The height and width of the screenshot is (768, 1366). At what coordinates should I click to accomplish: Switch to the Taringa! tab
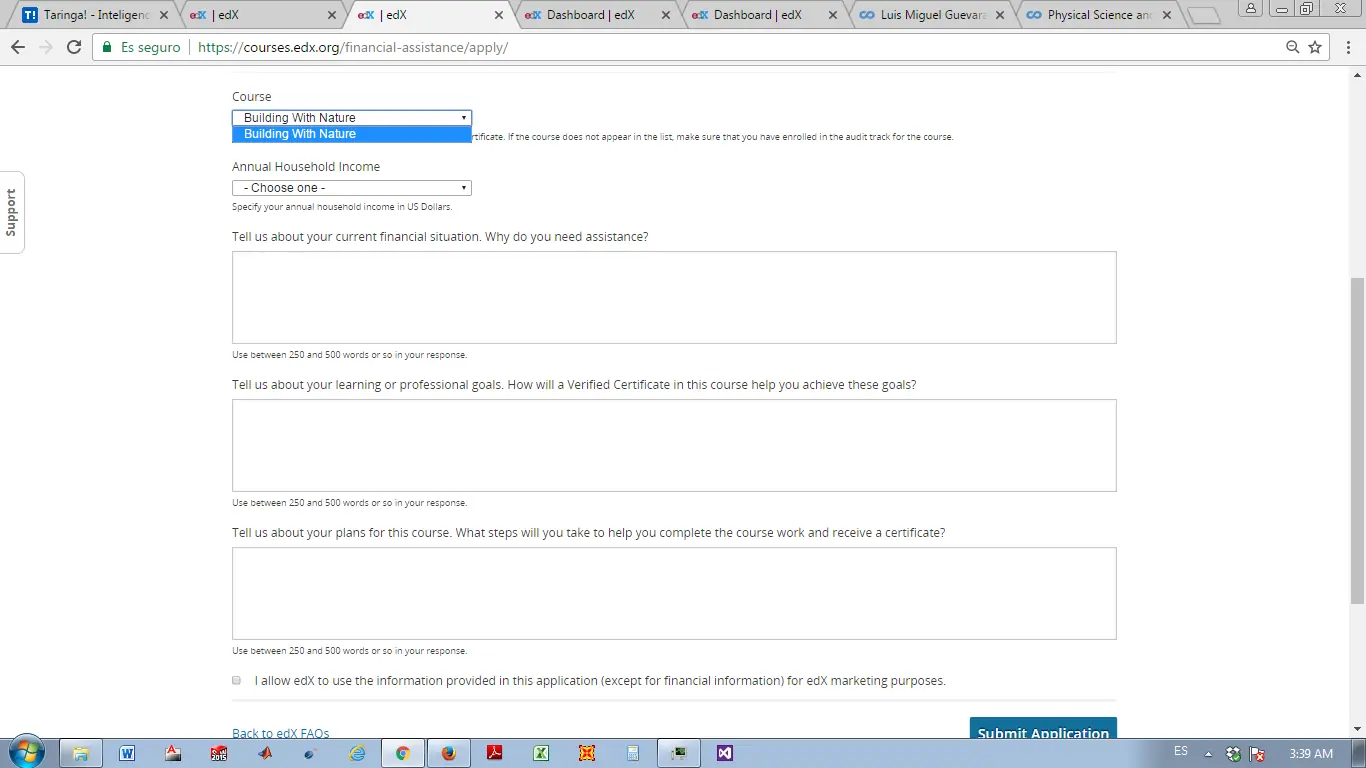coord(96,16)
